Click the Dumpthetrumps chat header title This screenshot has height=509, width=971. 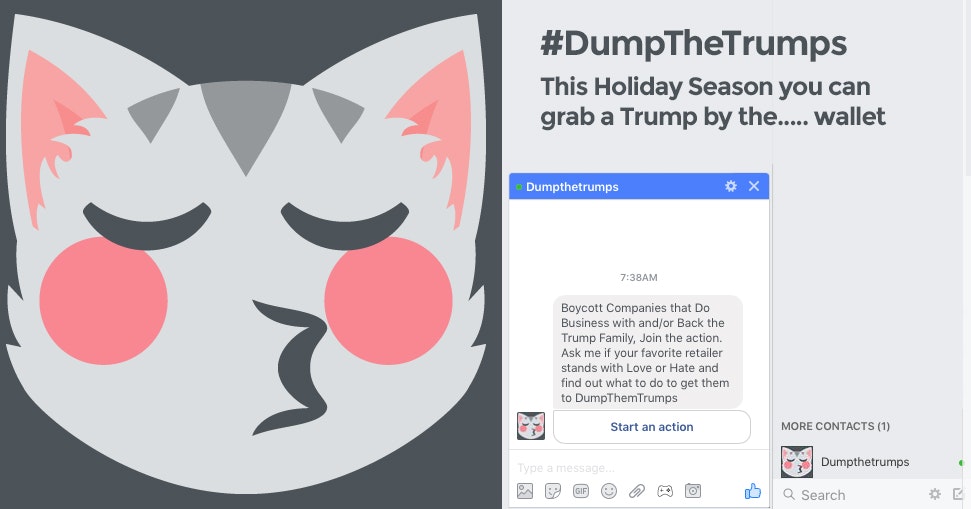[572, 187]
